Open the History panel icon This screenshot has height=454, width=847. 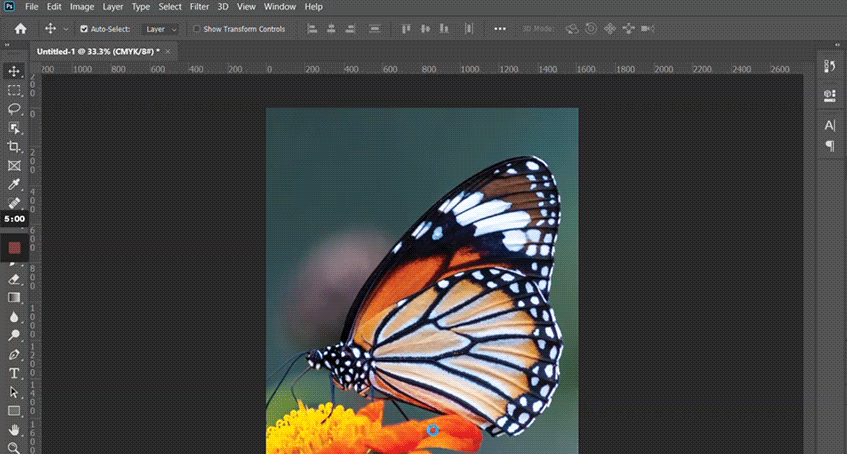(830, 66)
